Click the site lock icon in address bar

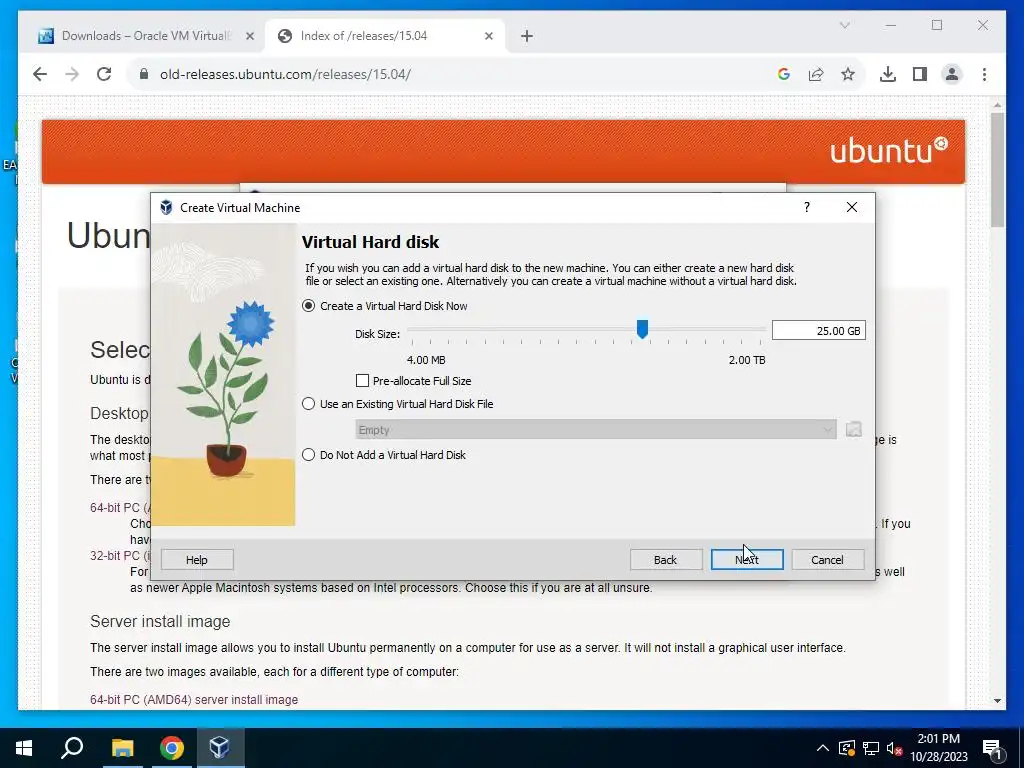tap(144, 74)
